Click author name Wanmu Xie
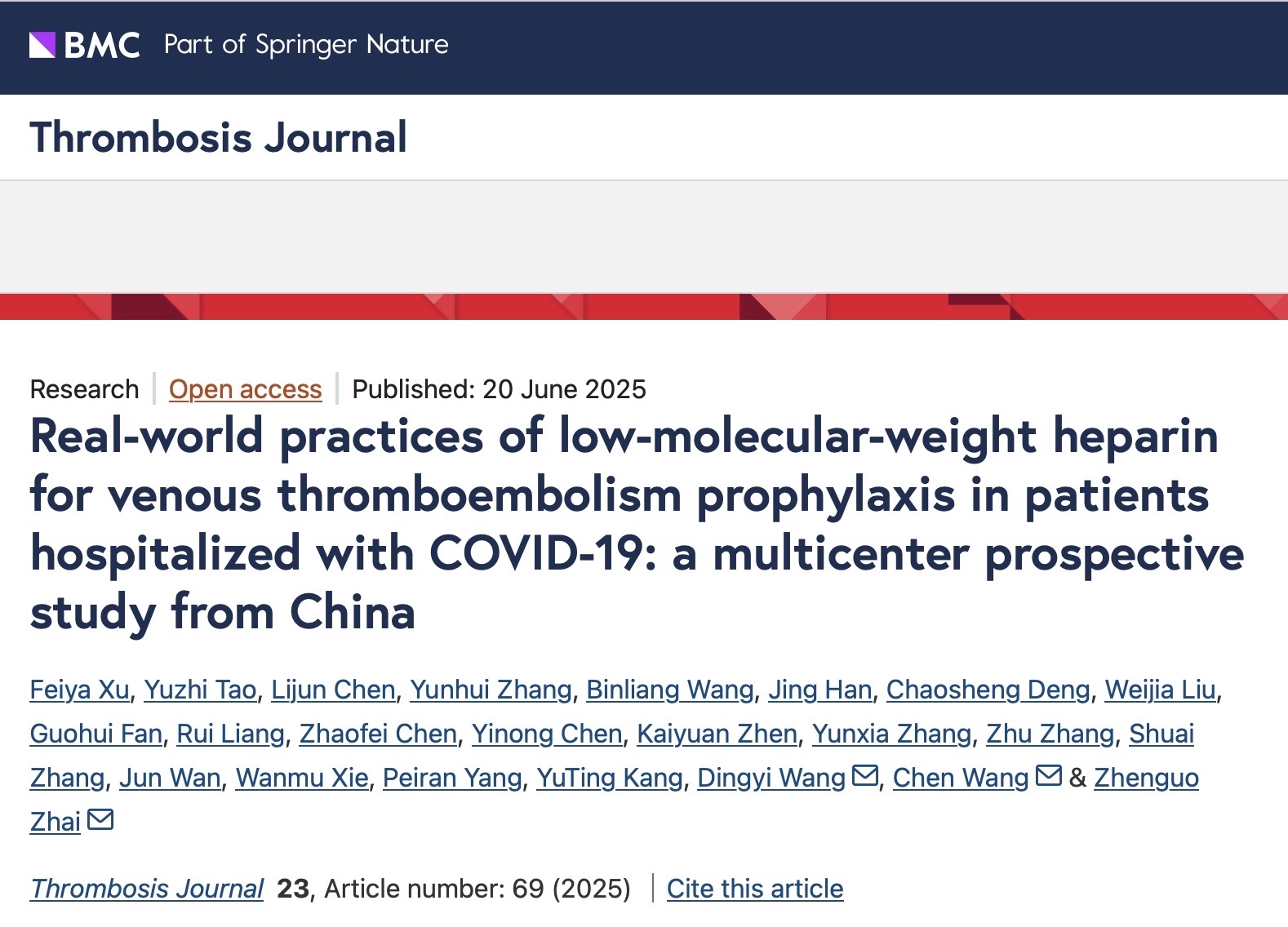Screen dimensions: 1288x927 pyautogui.click(x=302, y=778)
